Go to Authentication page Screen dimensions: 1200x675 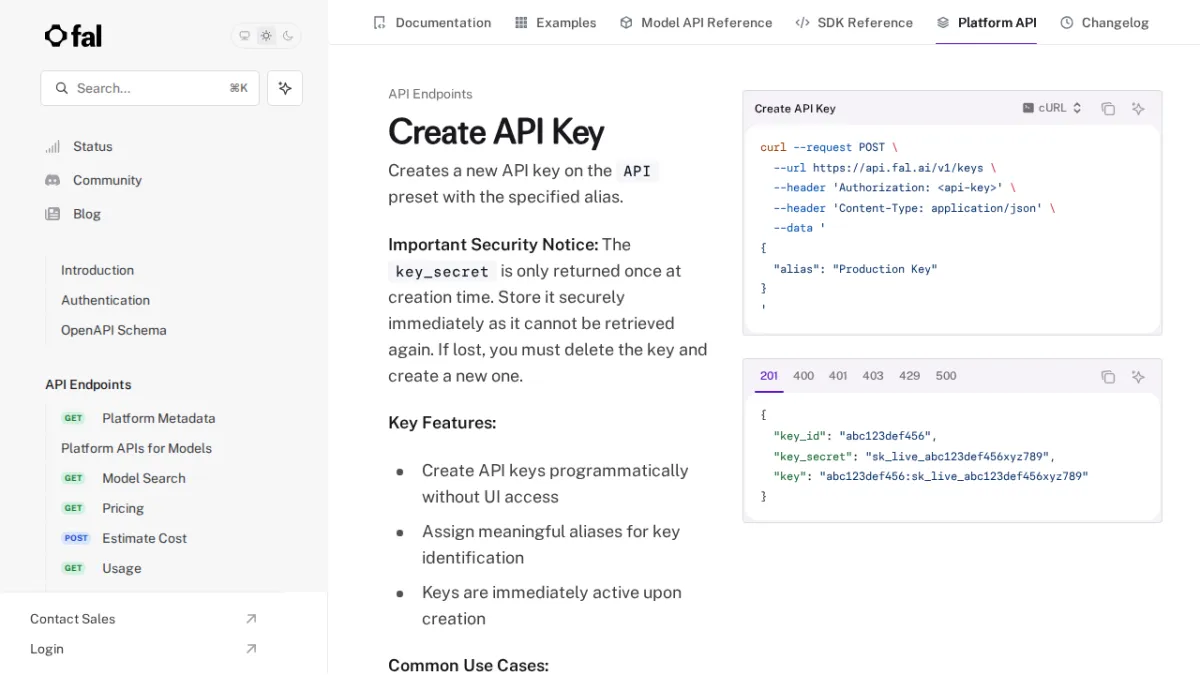click(105, 300)
